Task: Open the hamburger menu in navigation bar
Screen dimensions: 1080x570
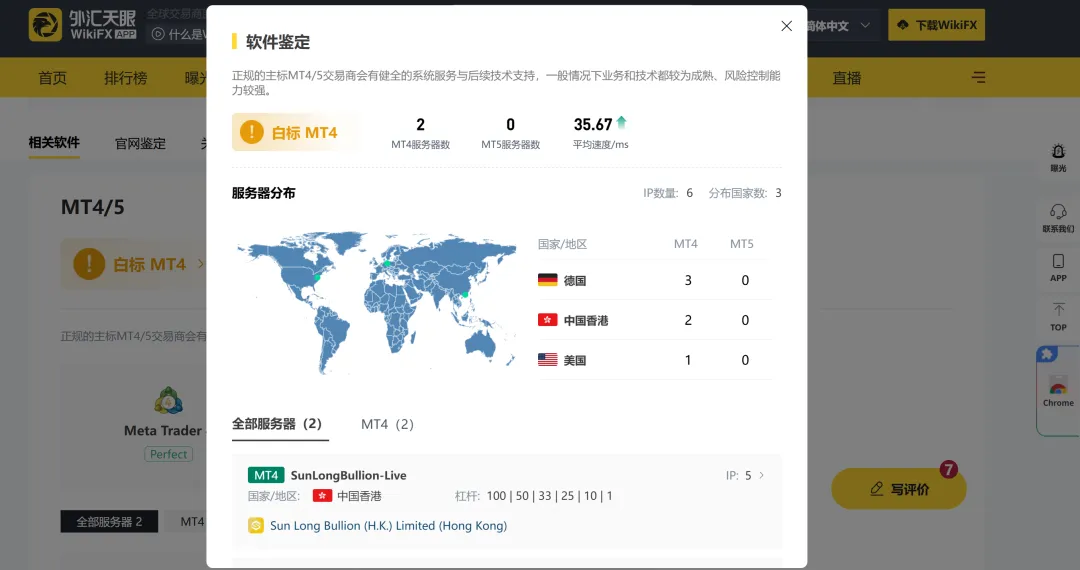Action: point(978,77)
